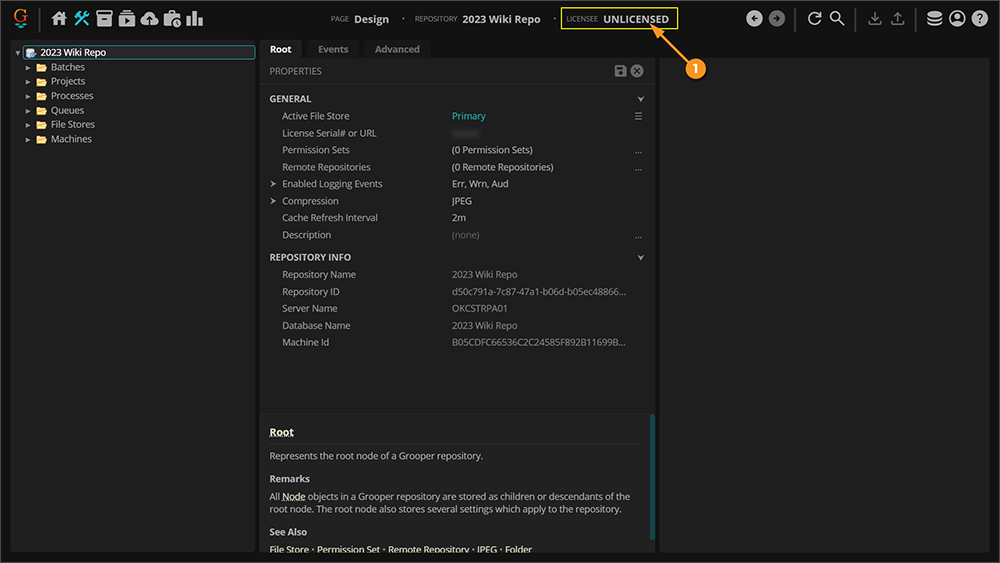This screenshot has width=1000, height=563.
Task: Click the help question mark icon
Action: pyautogui.click(x=979, y=18)
